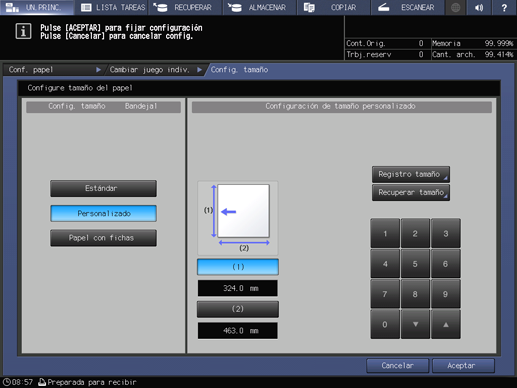This screenshot has height=388, width=517.
Task: Click 'Configure tamaño del papel' heading
Action: 80,88
